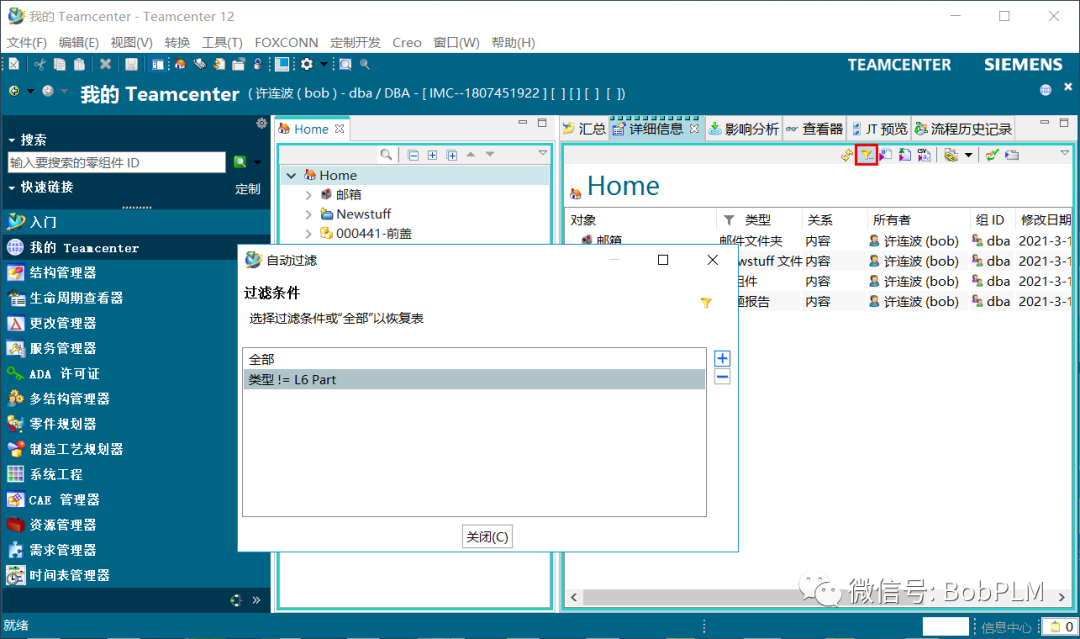Click the delete X toolbar icon
Viewport: 1080px width, 639px height.
point(105,64)
